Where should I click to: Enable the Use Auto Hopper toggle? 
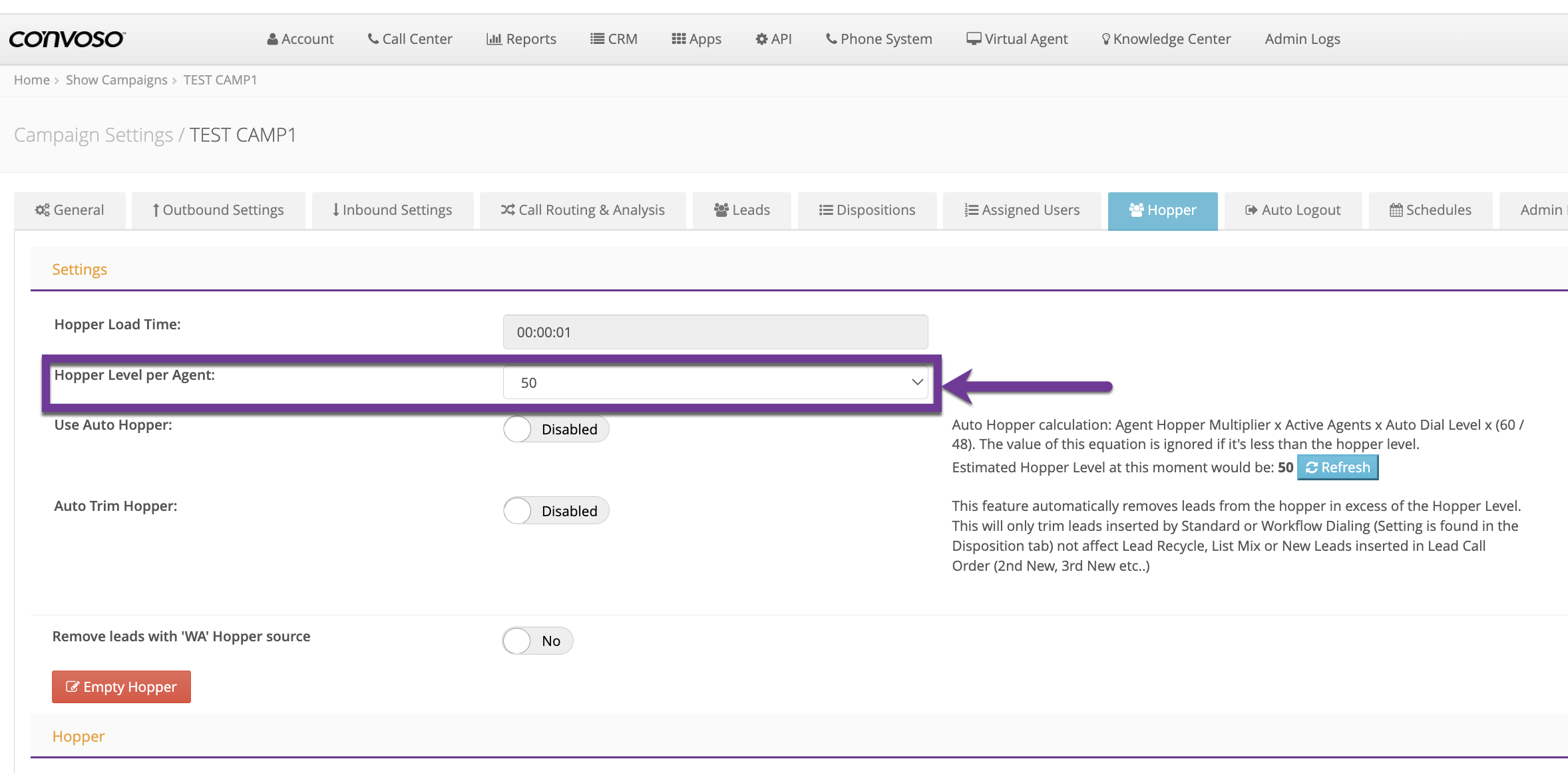coord(555,429)
